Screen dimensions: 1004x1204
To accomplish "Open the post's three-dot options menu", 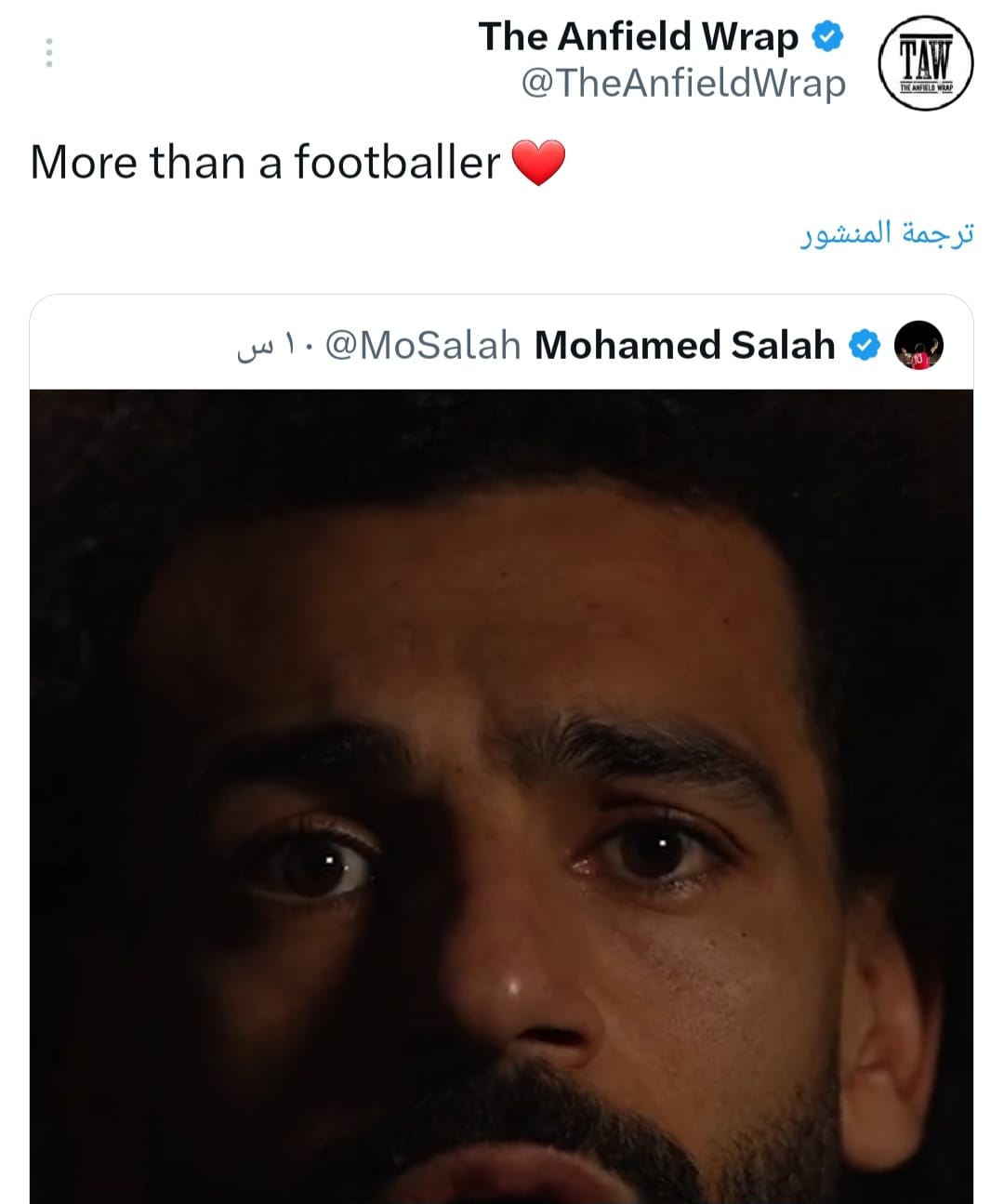I will click(x=49, y=52).
